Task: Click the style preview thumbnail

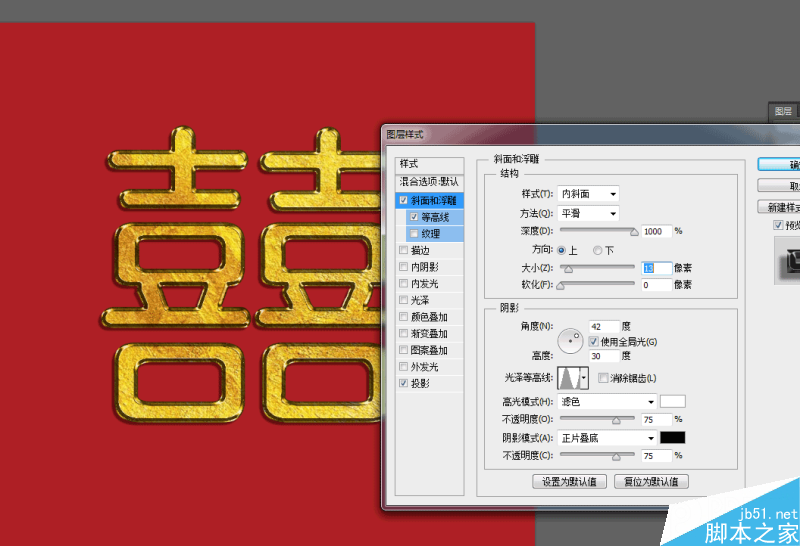Action: 787,259
